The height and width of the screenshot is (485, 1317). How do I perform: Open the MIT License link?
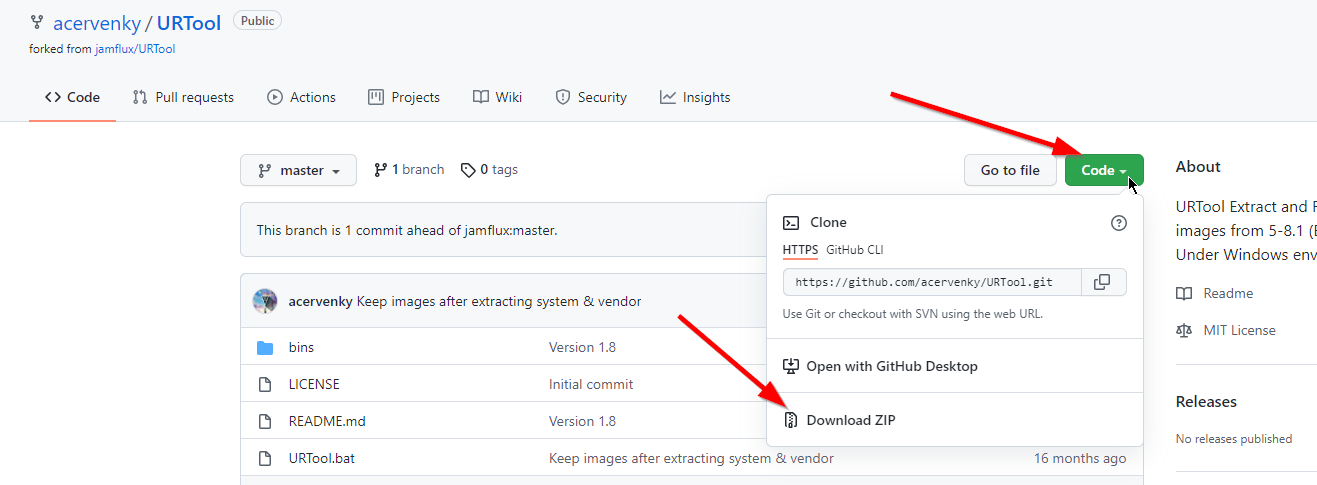tap(1239, 330)
